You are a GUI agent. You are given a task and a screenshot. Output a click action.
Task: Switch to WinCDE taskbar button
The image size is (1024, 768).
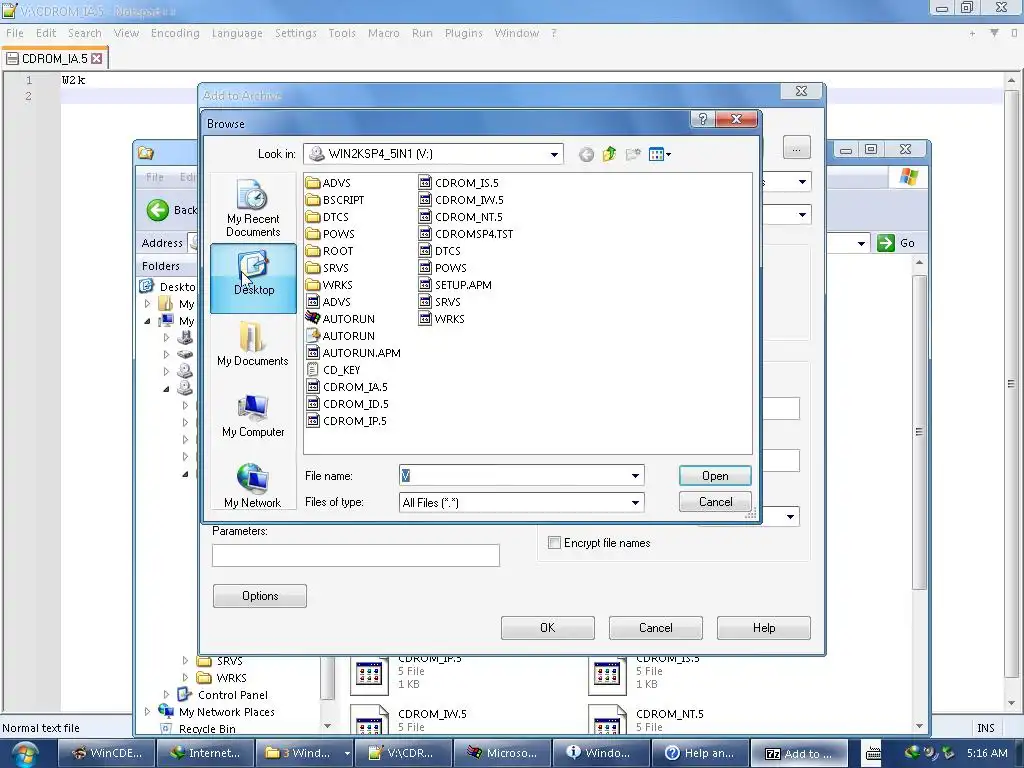click(x=107, y=753)
